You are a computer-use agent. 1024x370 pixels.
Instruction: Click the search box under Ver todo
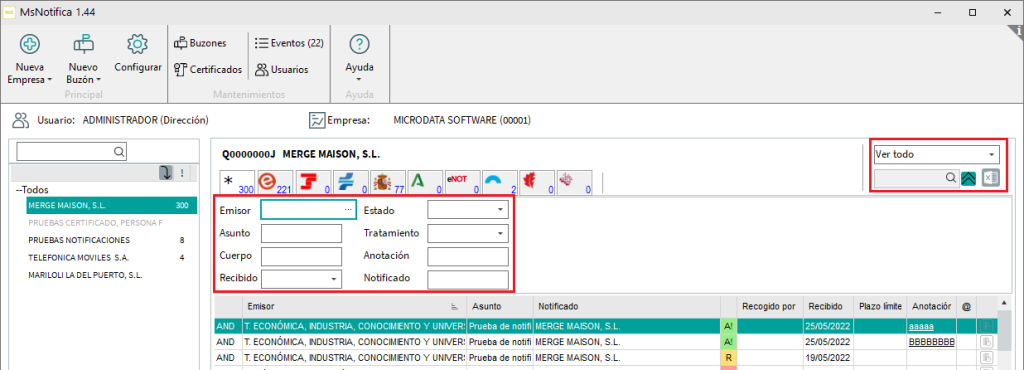click(916, 178)
